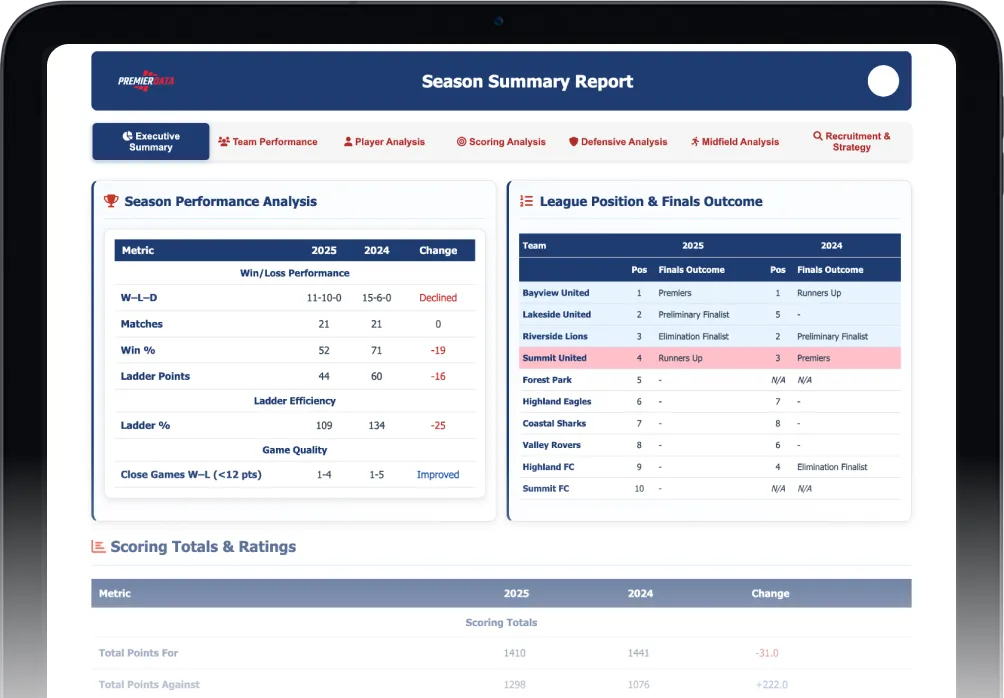Click the Ladder Points metric row
The width and height of the screenshot is (1004, 698).
pyautogui.click(x=295, y=377)
